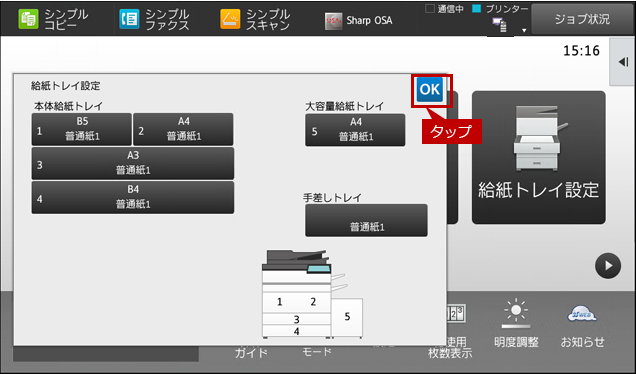This screenshot has height=374, width=636.
Task: Click the printer network status icon
Action: pyautogui.click(x=500, y=25)
